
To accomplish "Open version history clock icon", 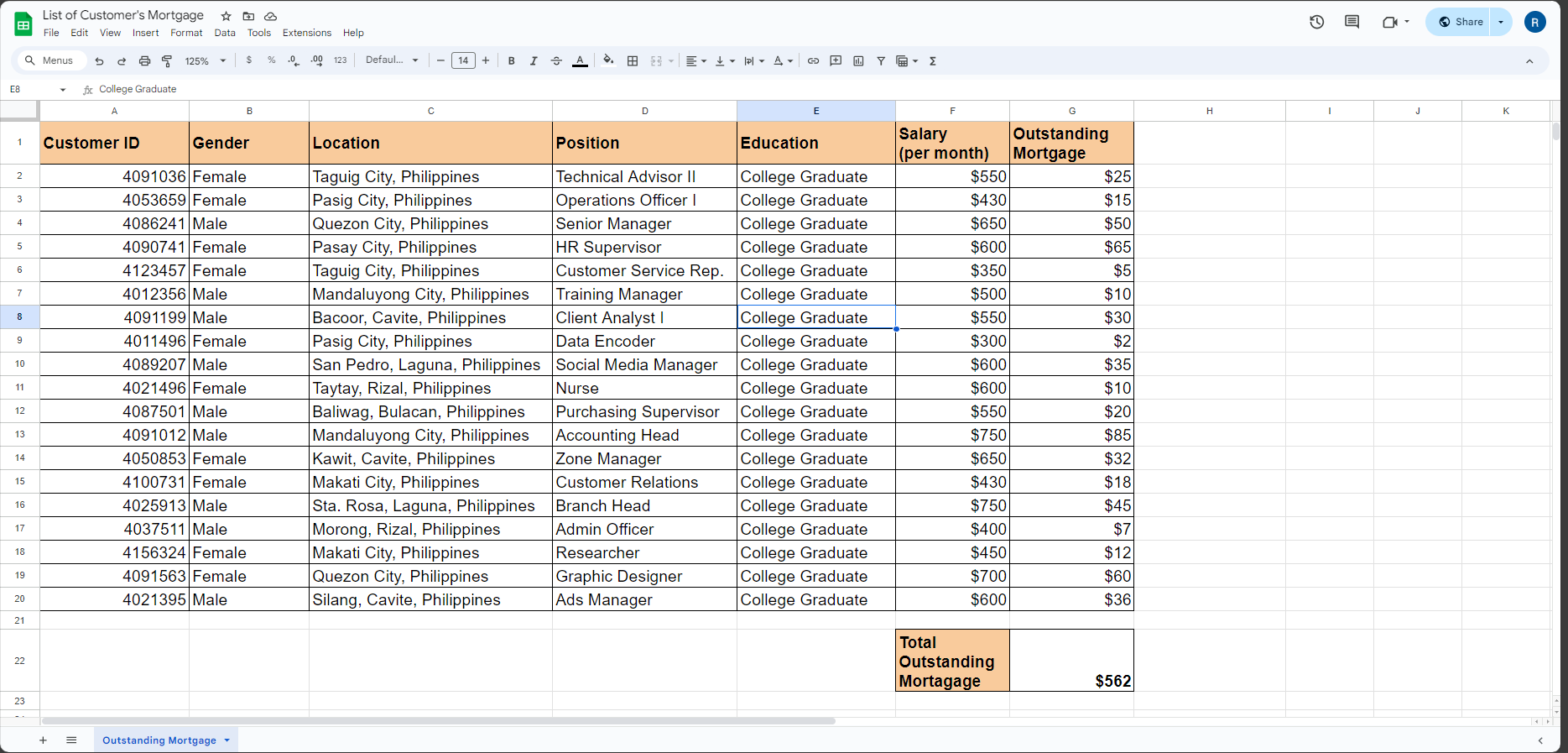I will pos(1316,22).
